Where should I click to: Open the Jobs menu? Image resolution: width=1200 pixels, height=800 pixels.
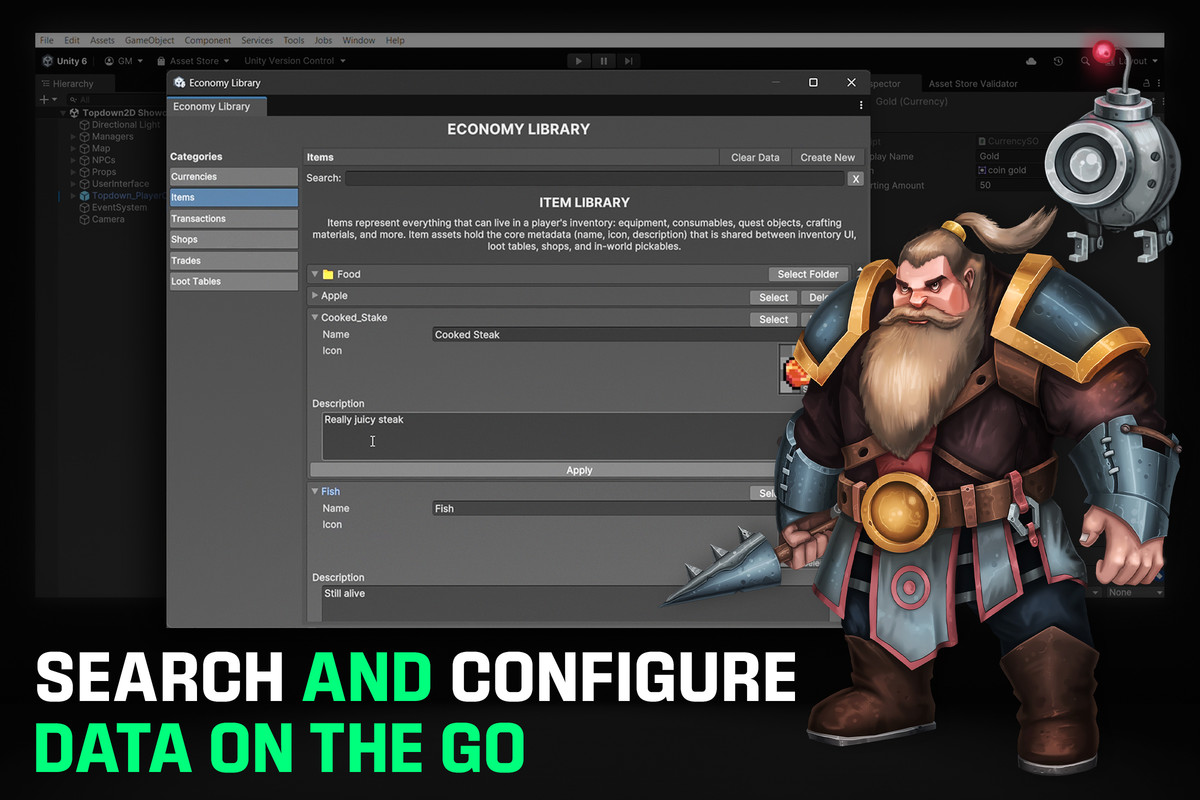pyautogui.click(x=323, y=40)
